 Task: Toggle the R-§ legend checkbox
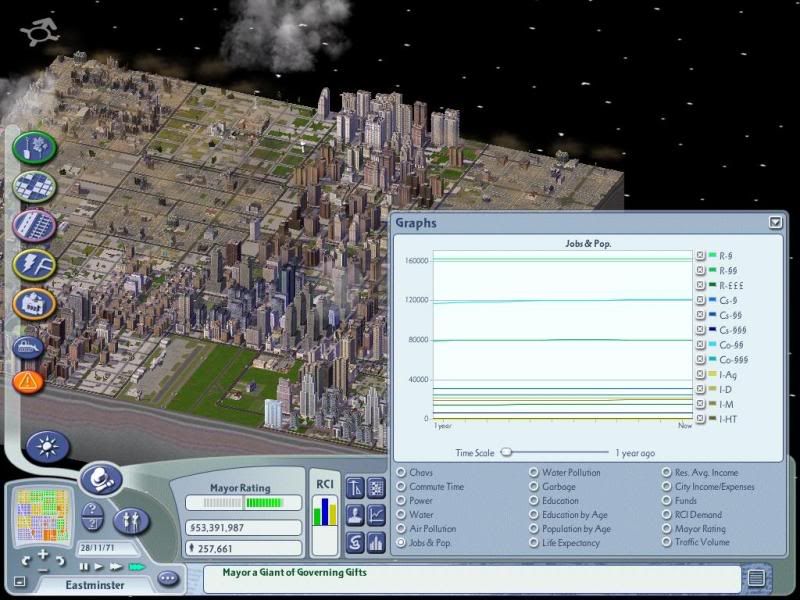tap(700, 255)
